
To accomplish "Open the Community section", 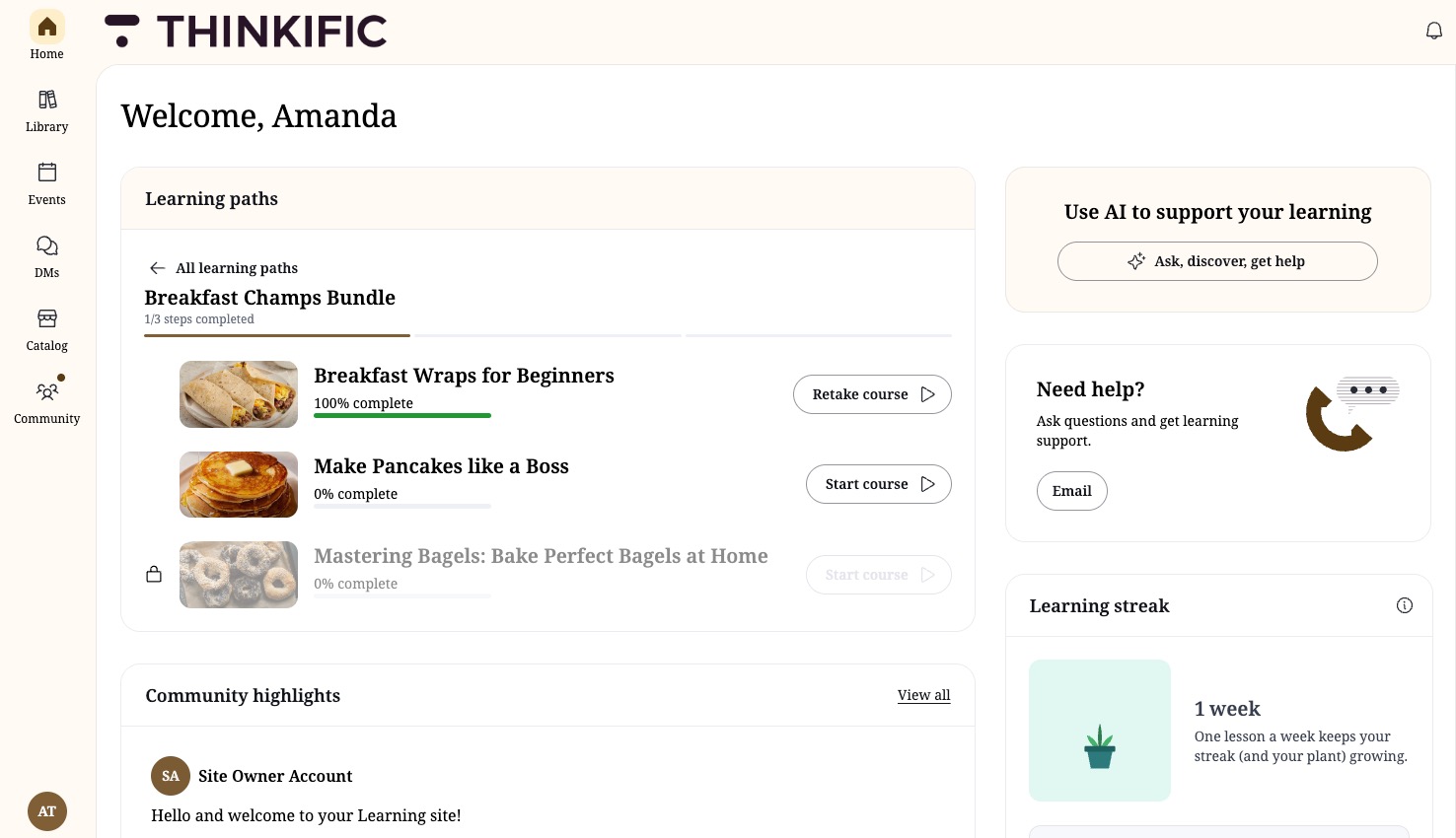I will [x=46, y=402].
